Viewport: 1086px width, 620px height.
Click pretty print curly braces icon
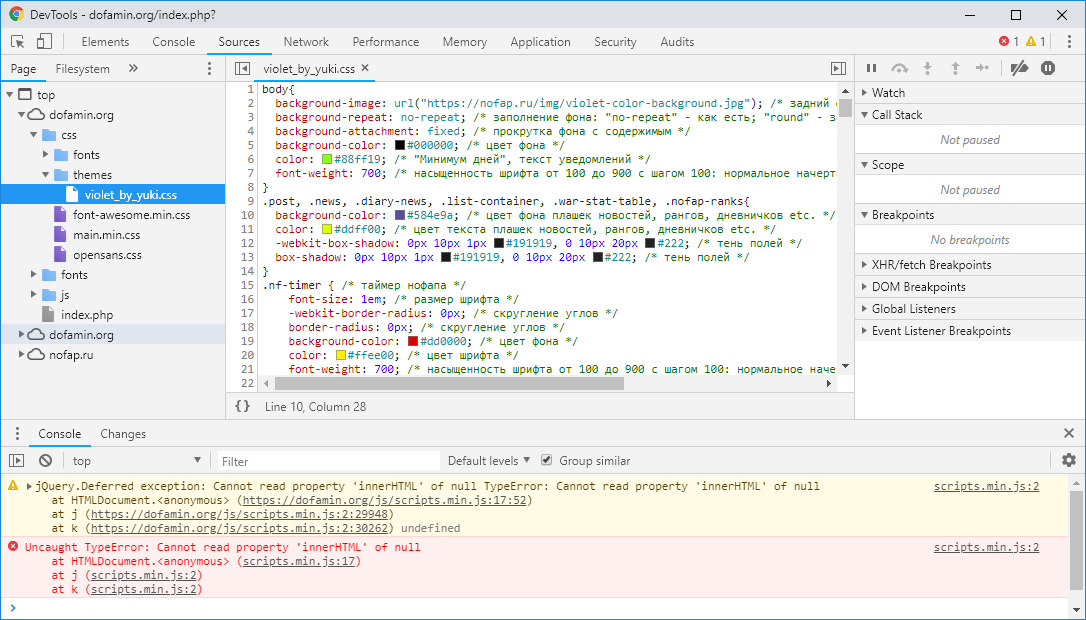click(242, 406)
